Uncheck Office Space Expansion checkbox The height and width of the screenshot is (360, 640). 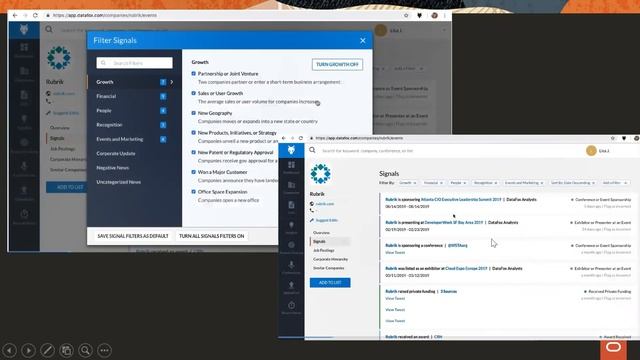(x=193, y=191)
